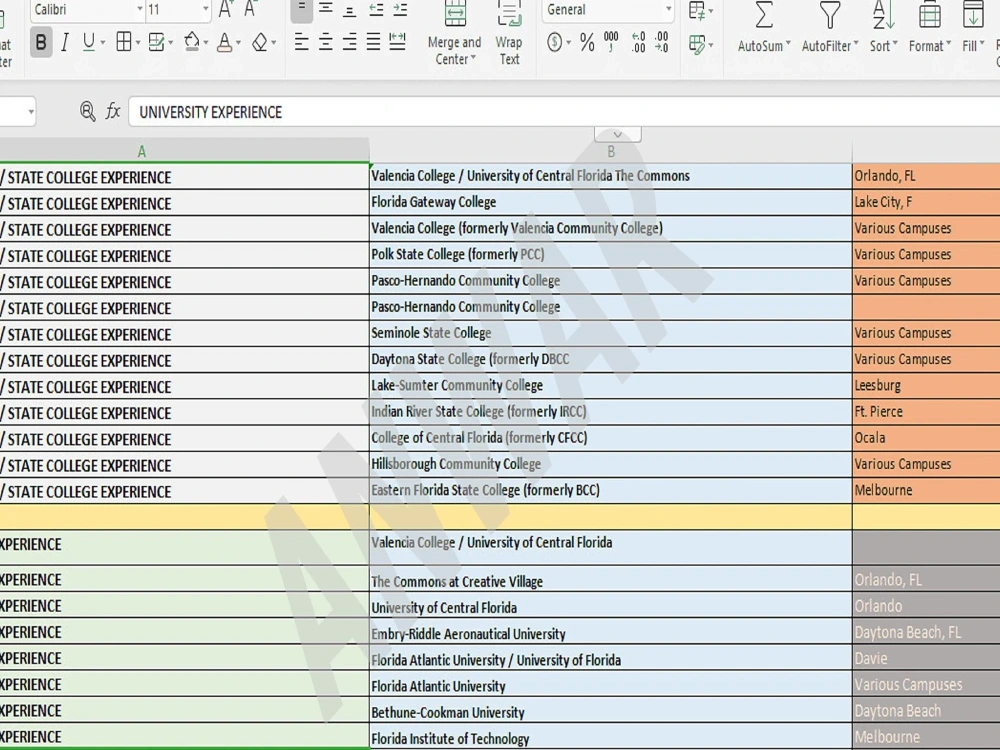The height and width of the screenshot is (750, 1000).
Task: Increase the cell indent
Action: (400, 9)
